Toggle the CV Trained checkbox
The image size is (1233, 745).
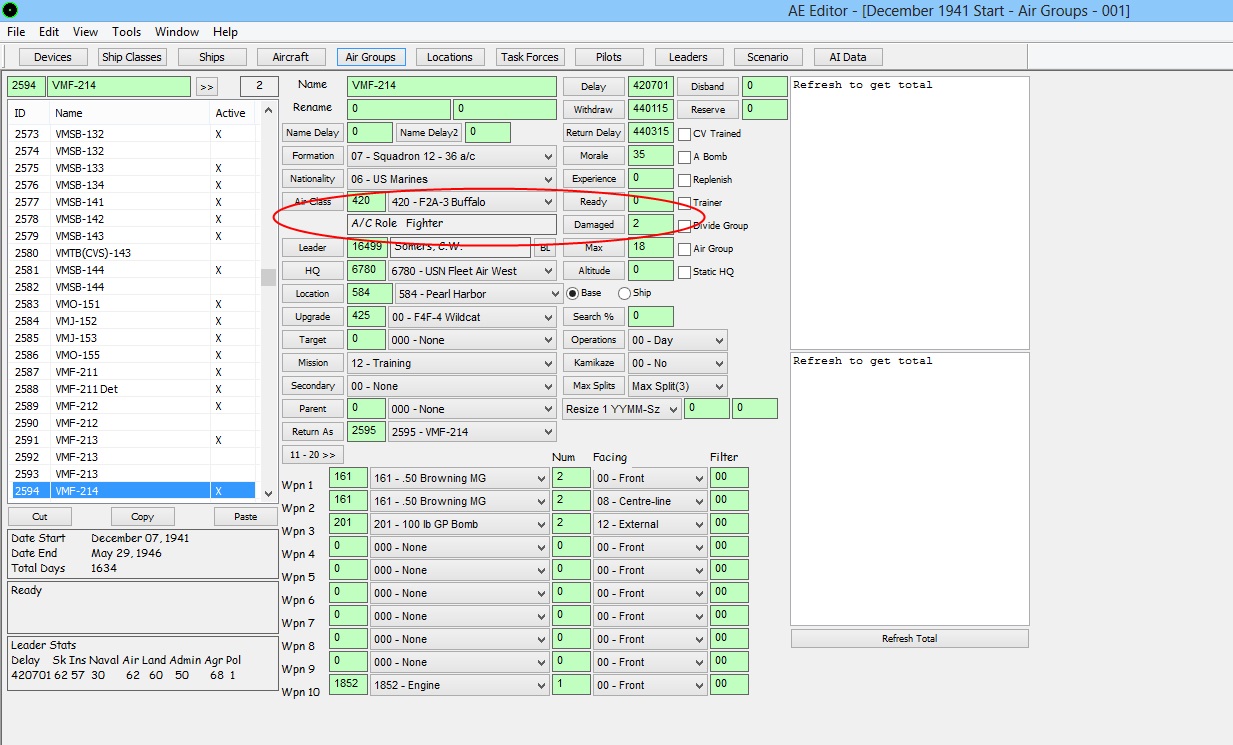[685, 134]
